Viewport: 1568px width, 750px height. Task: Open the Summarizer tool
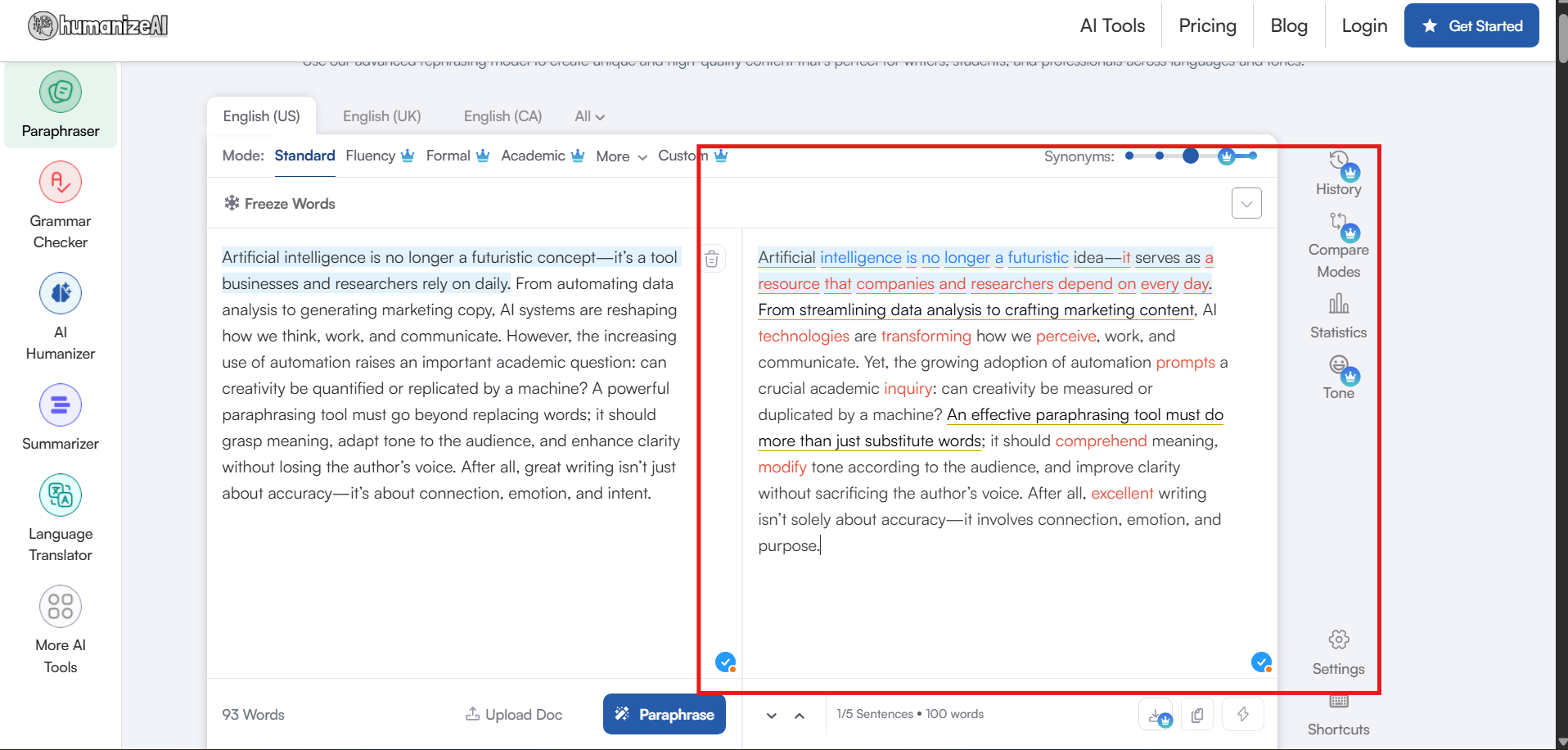[60, 418]
